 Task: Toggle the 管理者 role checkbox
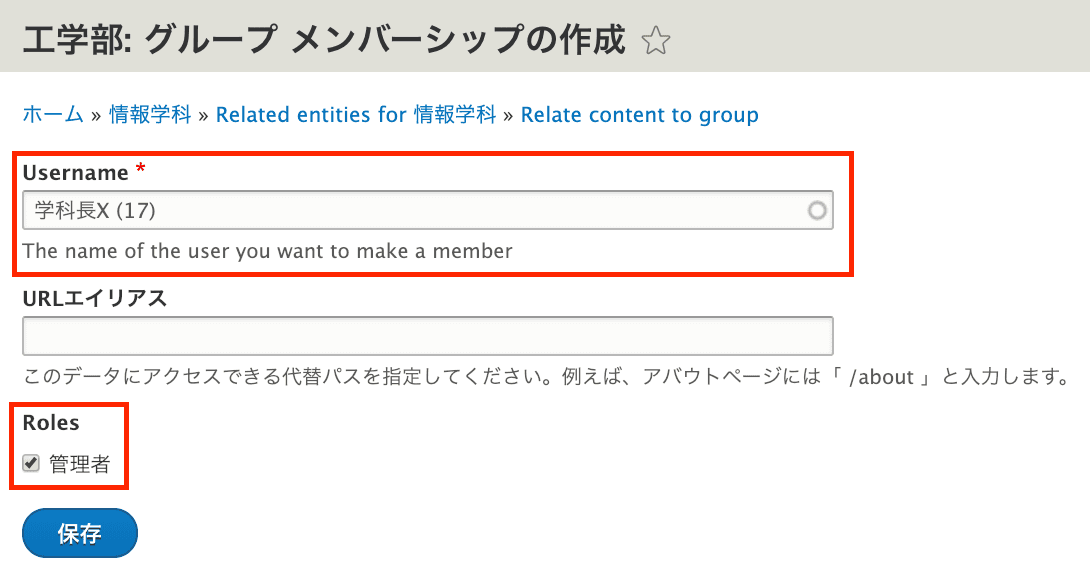click(x=31, y=463)
